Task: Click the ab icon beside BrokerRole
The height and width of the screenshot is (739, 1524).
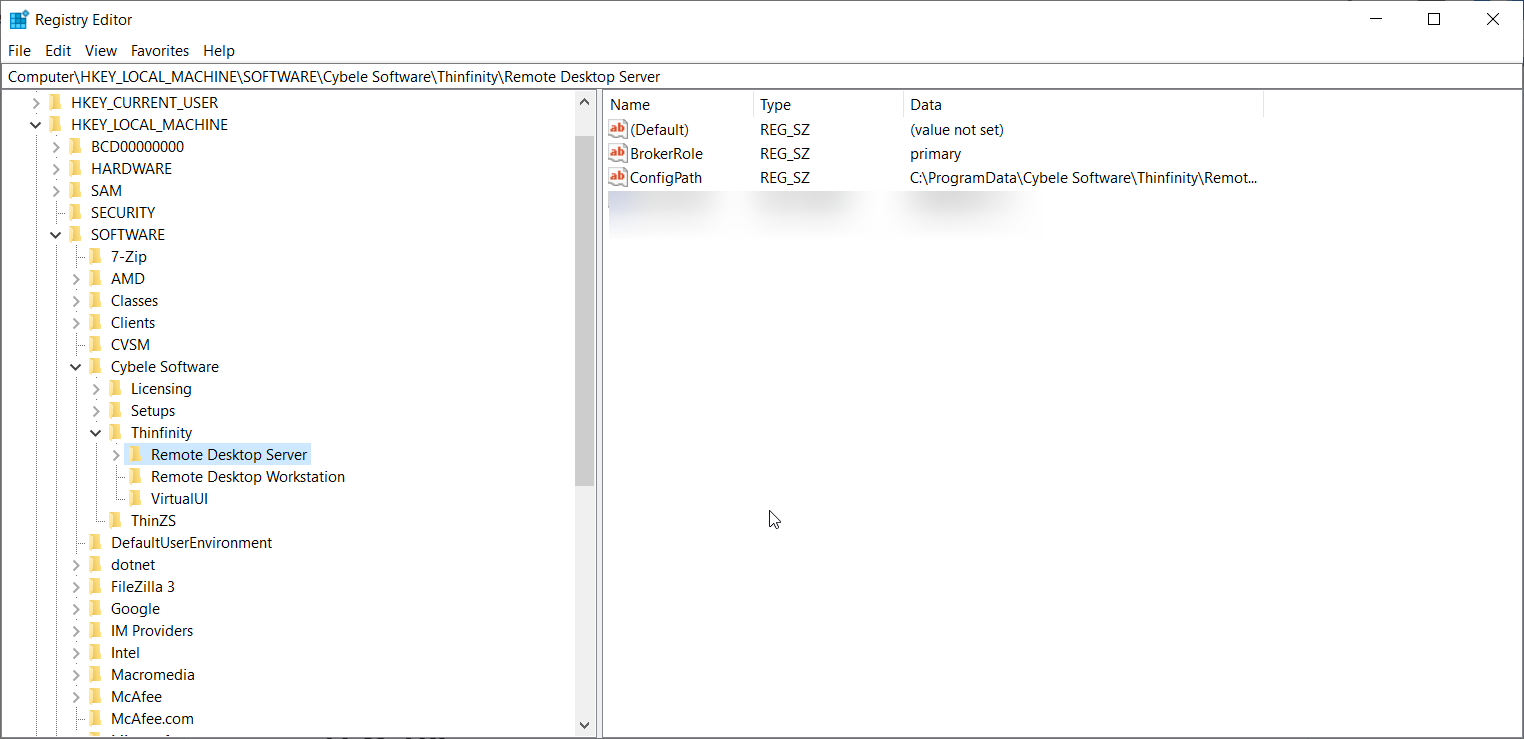Action: coord(616,153)
